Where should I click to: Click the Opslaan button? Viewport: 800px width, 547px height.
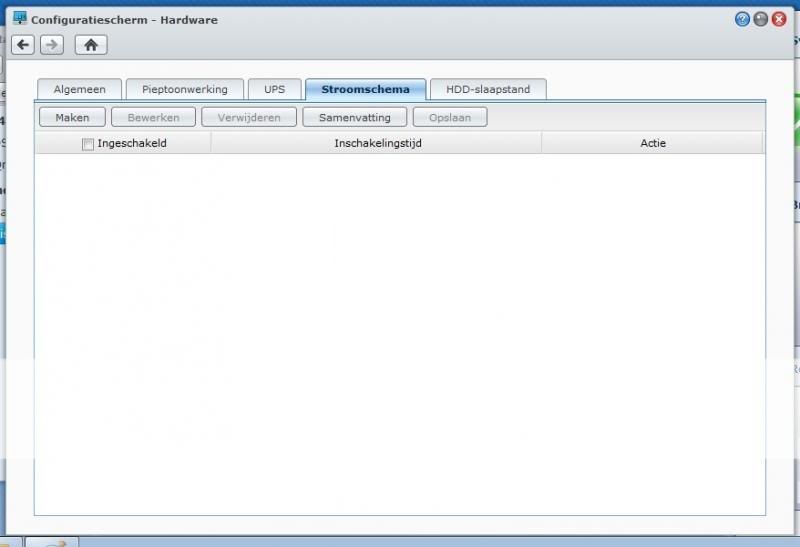[449, 117]
